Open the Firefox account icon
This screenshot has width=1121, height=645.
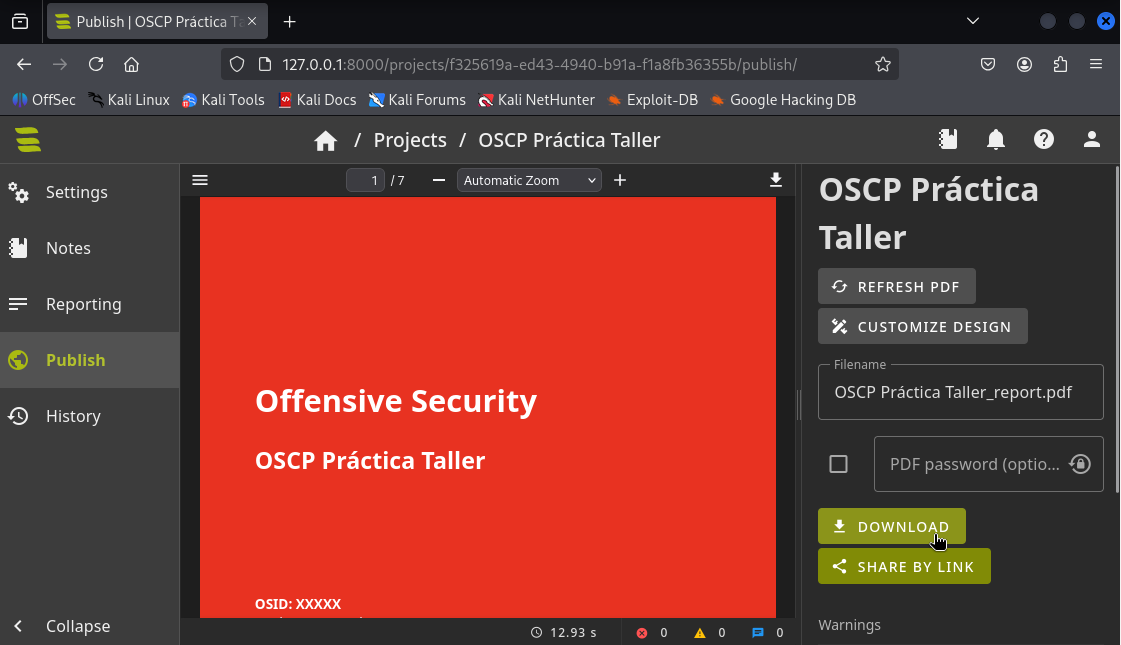click(1024, 64)
